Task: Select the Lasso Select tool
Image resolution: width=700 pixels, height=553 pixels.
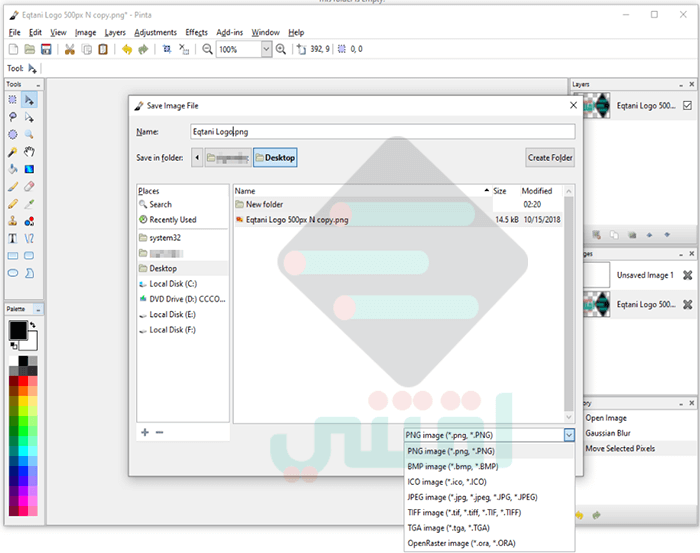Action: 12,117
